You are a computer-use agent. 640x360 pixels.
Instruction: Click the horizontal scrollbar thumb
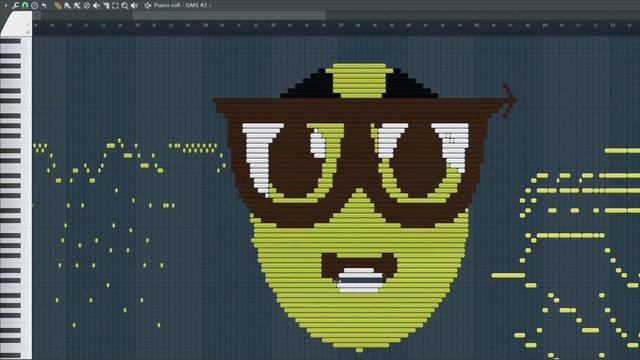pyautogui.click(x=229, y=15)
